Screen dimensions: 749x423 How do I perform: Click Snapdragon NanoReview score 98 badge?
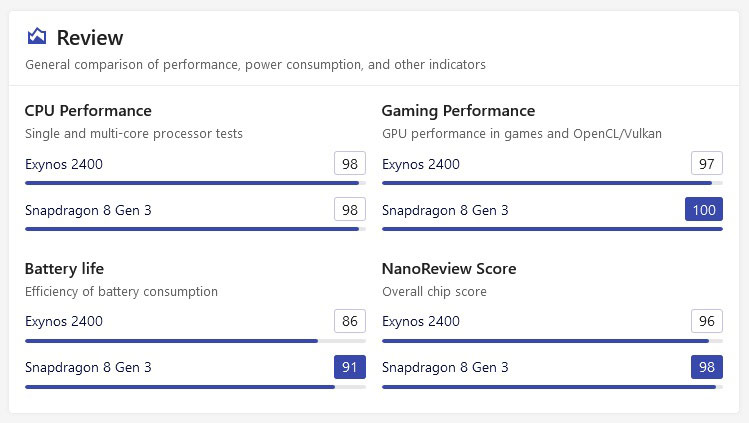coord(707,368)
